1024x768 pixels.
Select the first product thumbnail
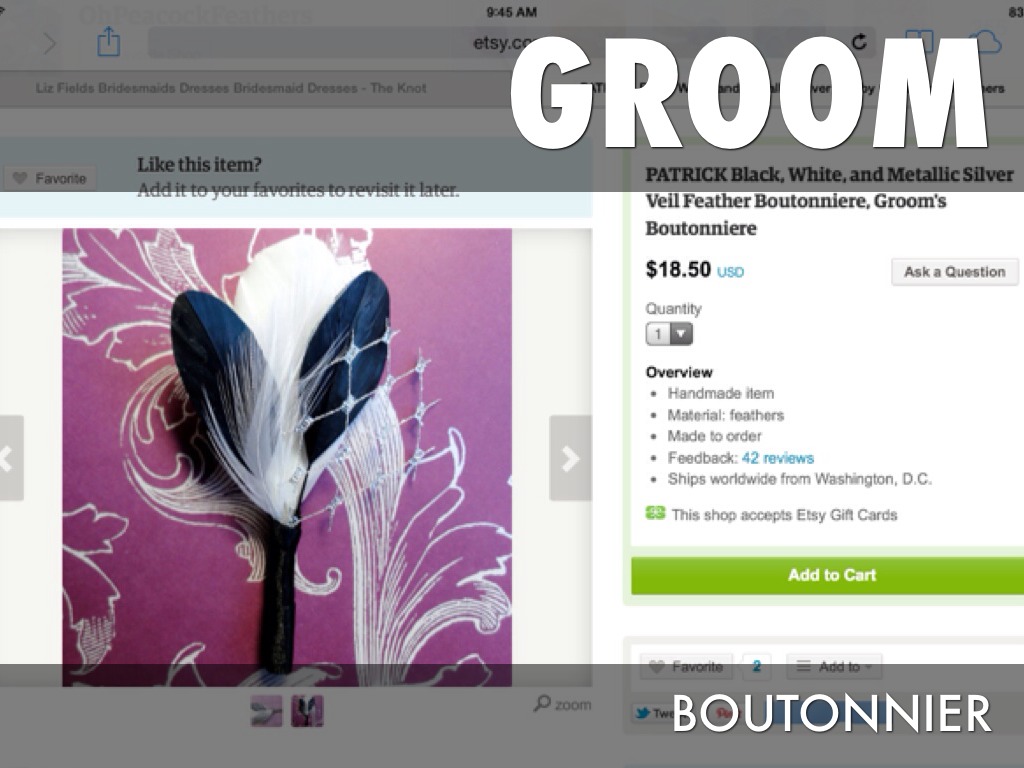(x=266, y=711)
